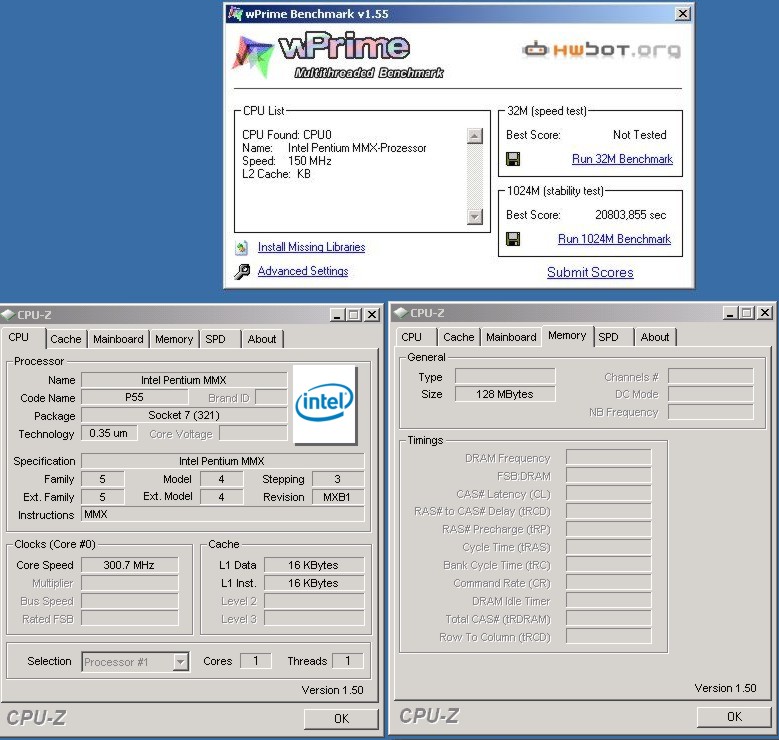Switch to Mainboard tab in left CPU-Z window

pos(118,339)
